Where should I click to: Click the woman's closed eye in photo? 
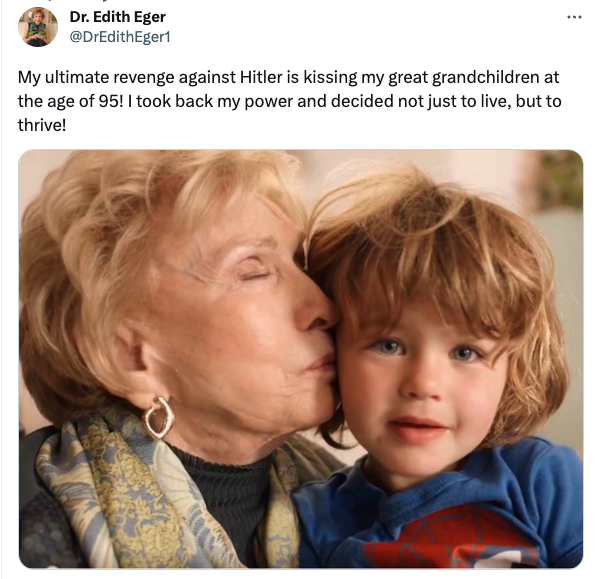[254, 276]
